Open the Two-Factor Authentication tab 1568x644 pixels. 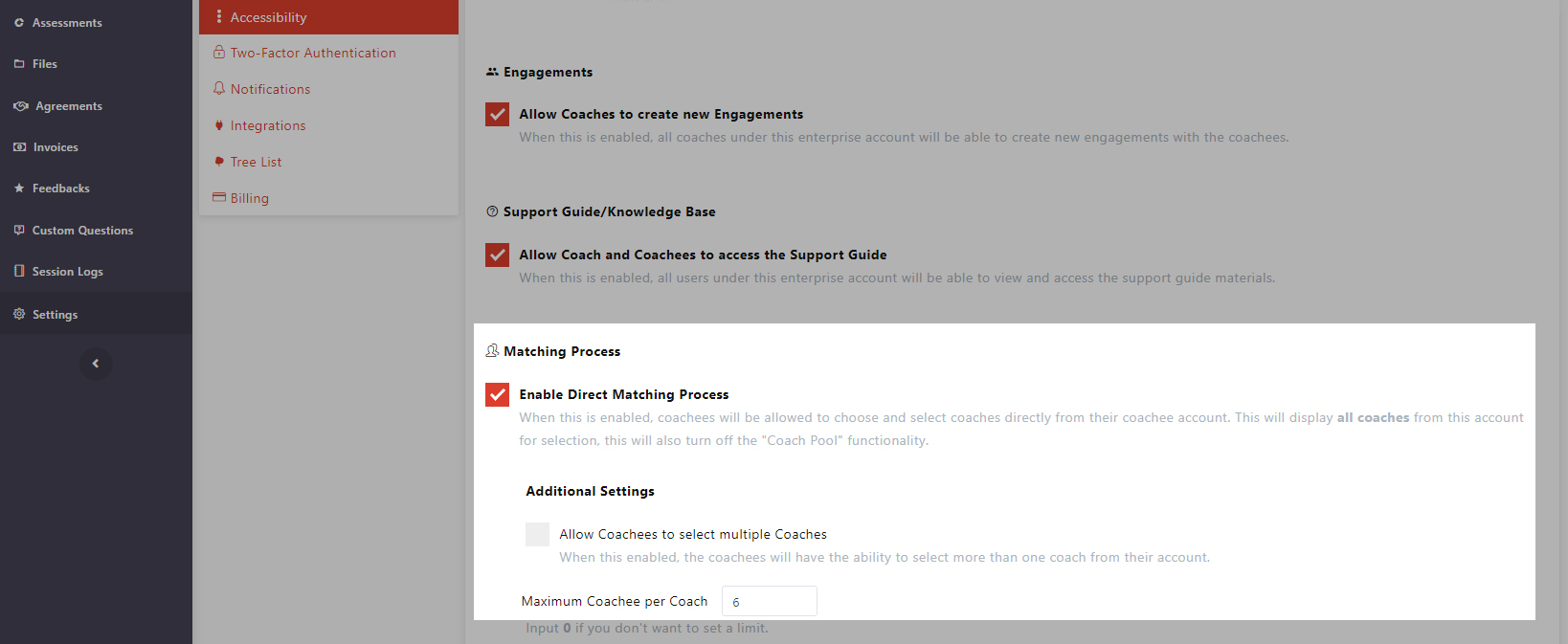click(312, 54)
